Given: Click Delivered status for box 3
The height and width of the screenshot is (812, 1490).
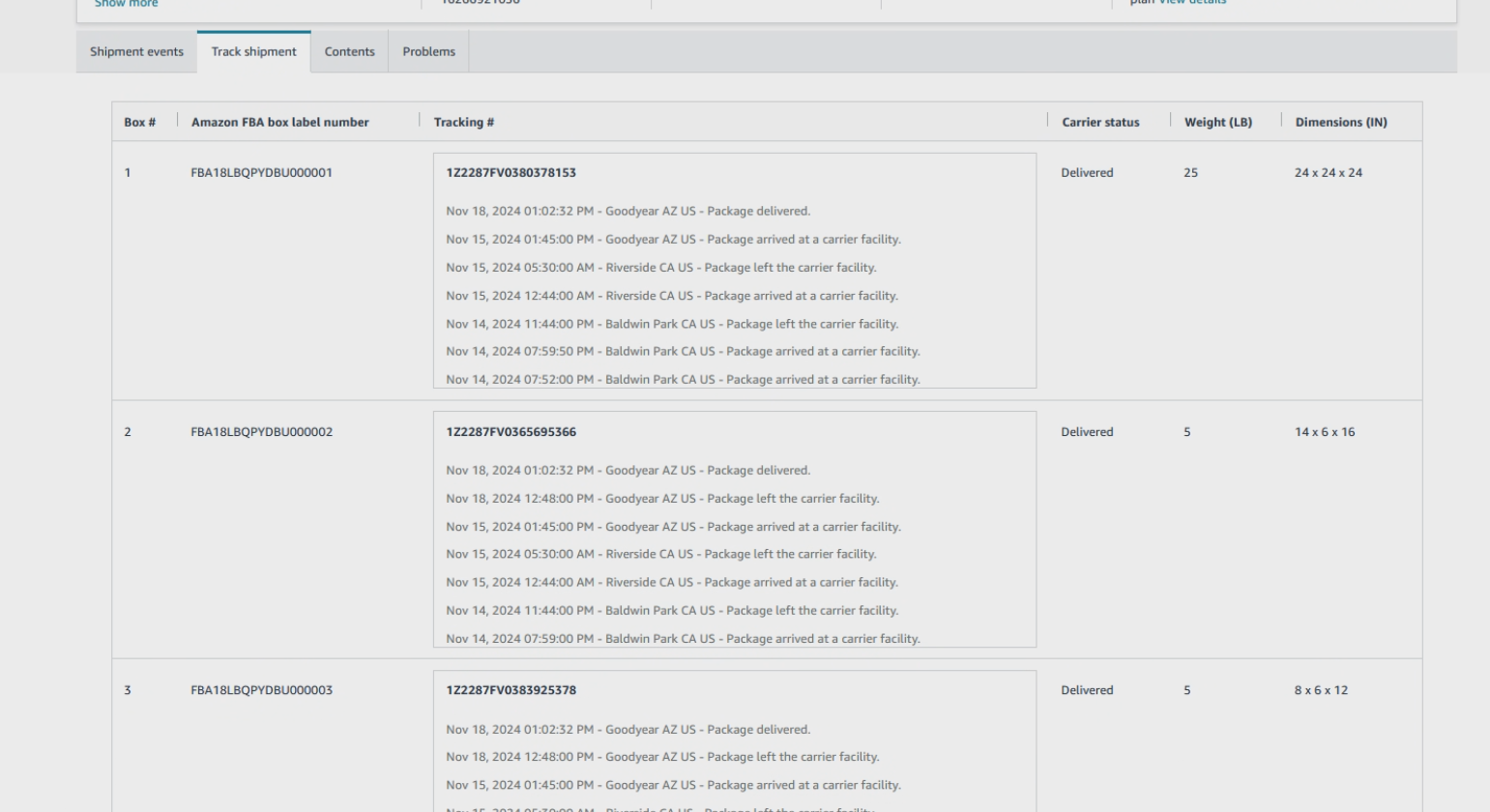Looking at the screenshot, I should pos(1087,690).
